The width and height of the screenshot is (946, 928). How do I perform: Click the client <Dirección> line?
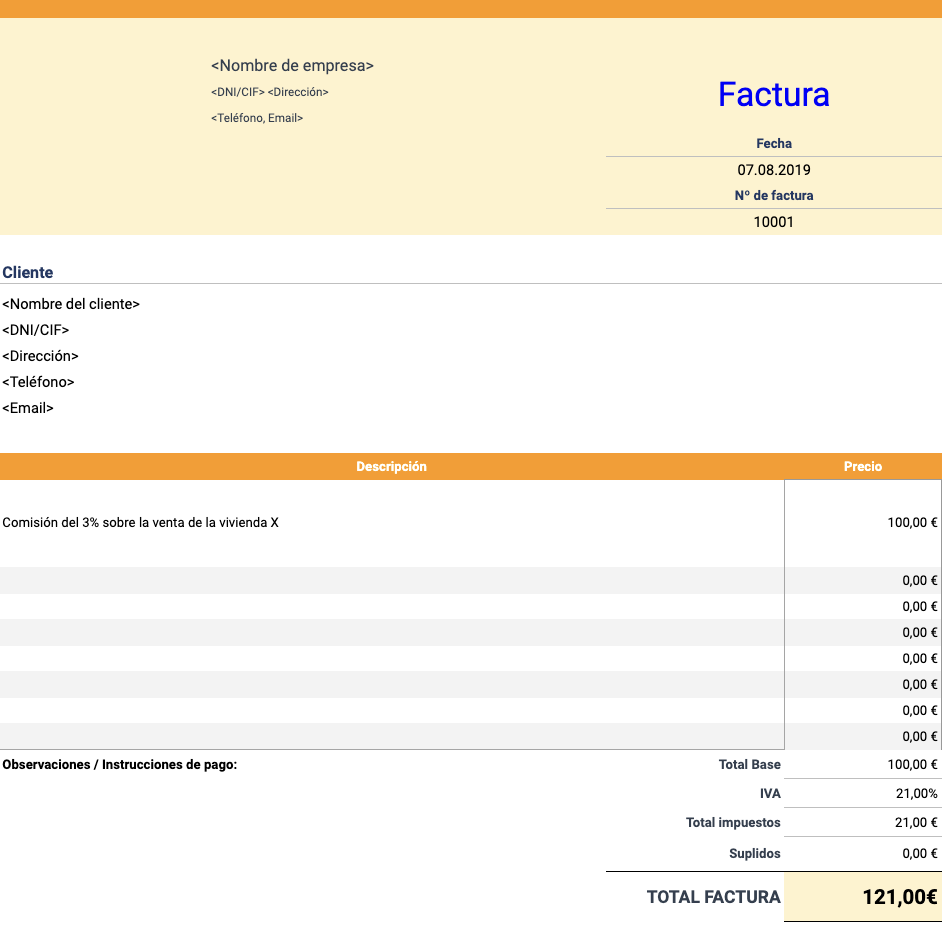[40, 355]
